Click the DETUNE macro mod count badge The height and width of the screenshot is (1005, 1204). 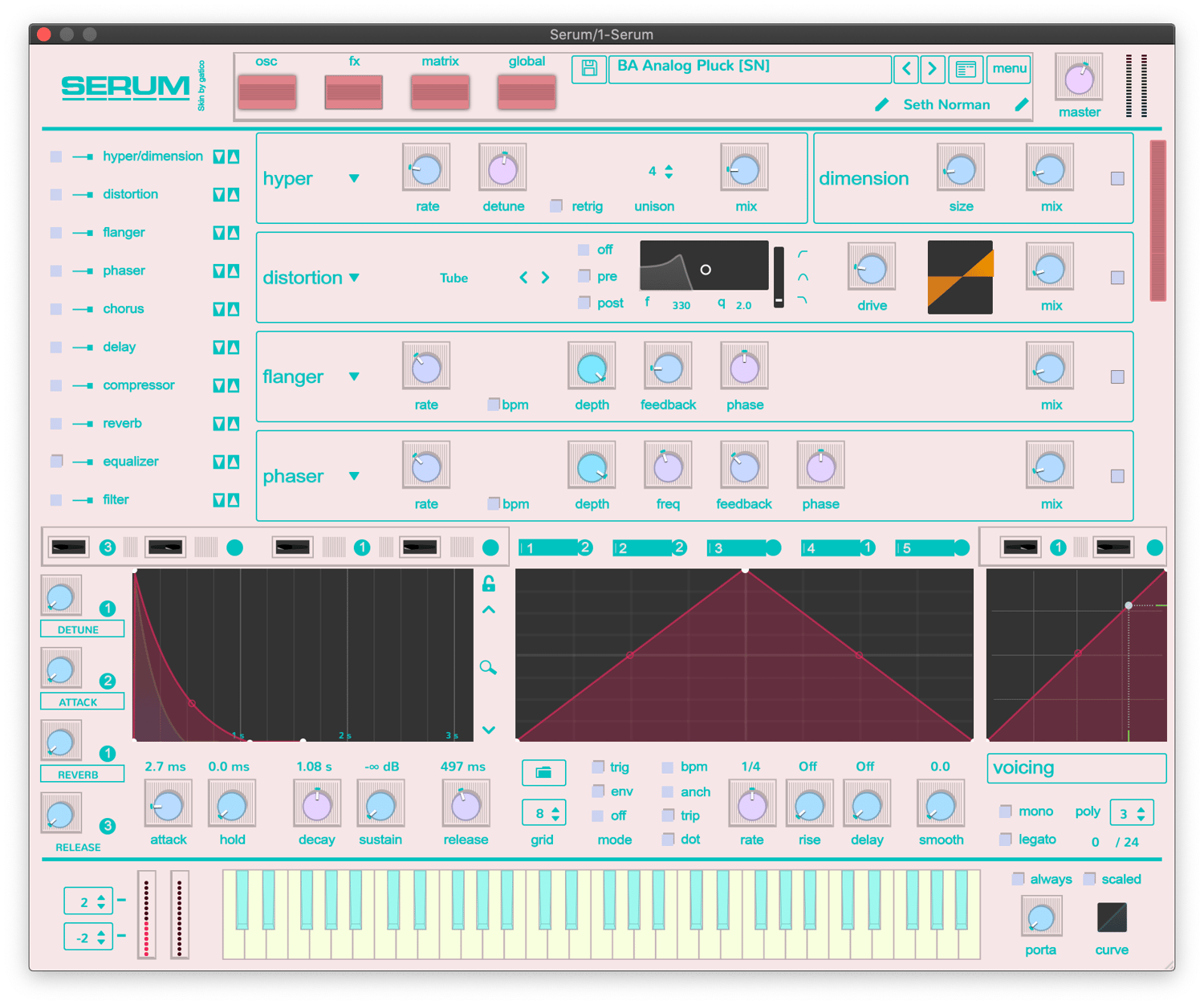coord(108,608)
